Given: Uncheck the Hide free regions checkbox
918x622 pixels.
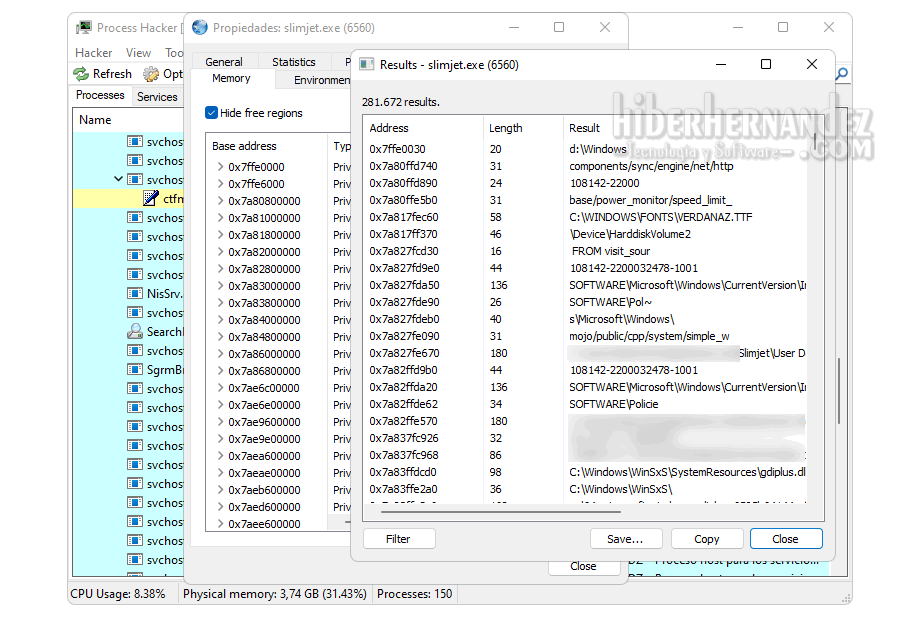Looking at the screenshot, I should [211, 112].
